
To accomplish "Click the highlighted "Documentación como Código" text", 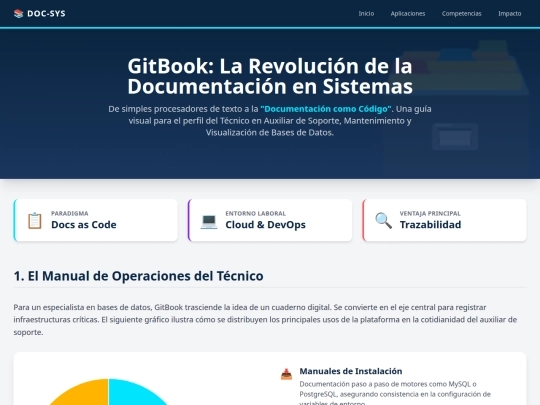I will pos(326,109).
